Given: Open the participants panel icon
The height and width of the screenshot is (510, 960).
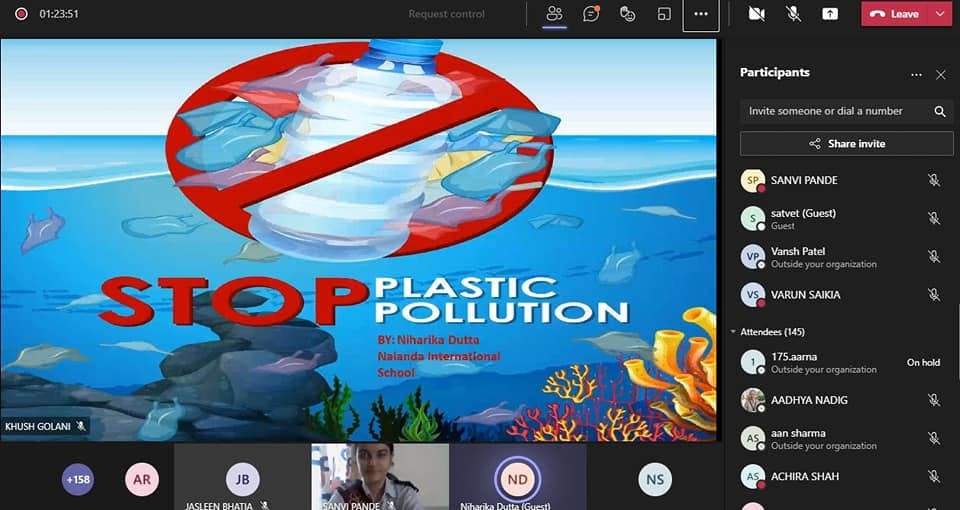Looking at the screenshot, I should pos(555,14).
